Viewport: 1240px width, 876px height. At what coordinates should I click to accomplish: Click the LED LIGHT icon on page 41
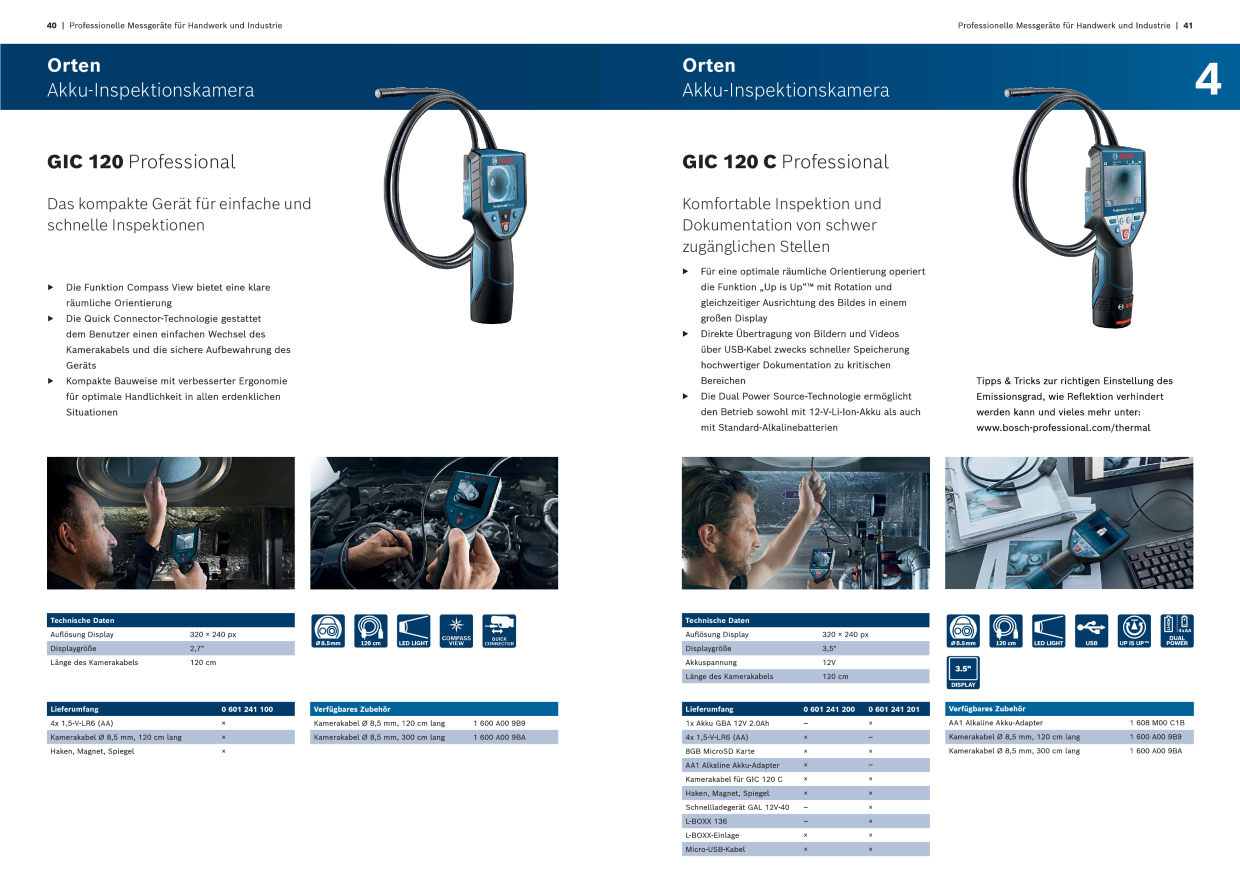click(1049, 631)
